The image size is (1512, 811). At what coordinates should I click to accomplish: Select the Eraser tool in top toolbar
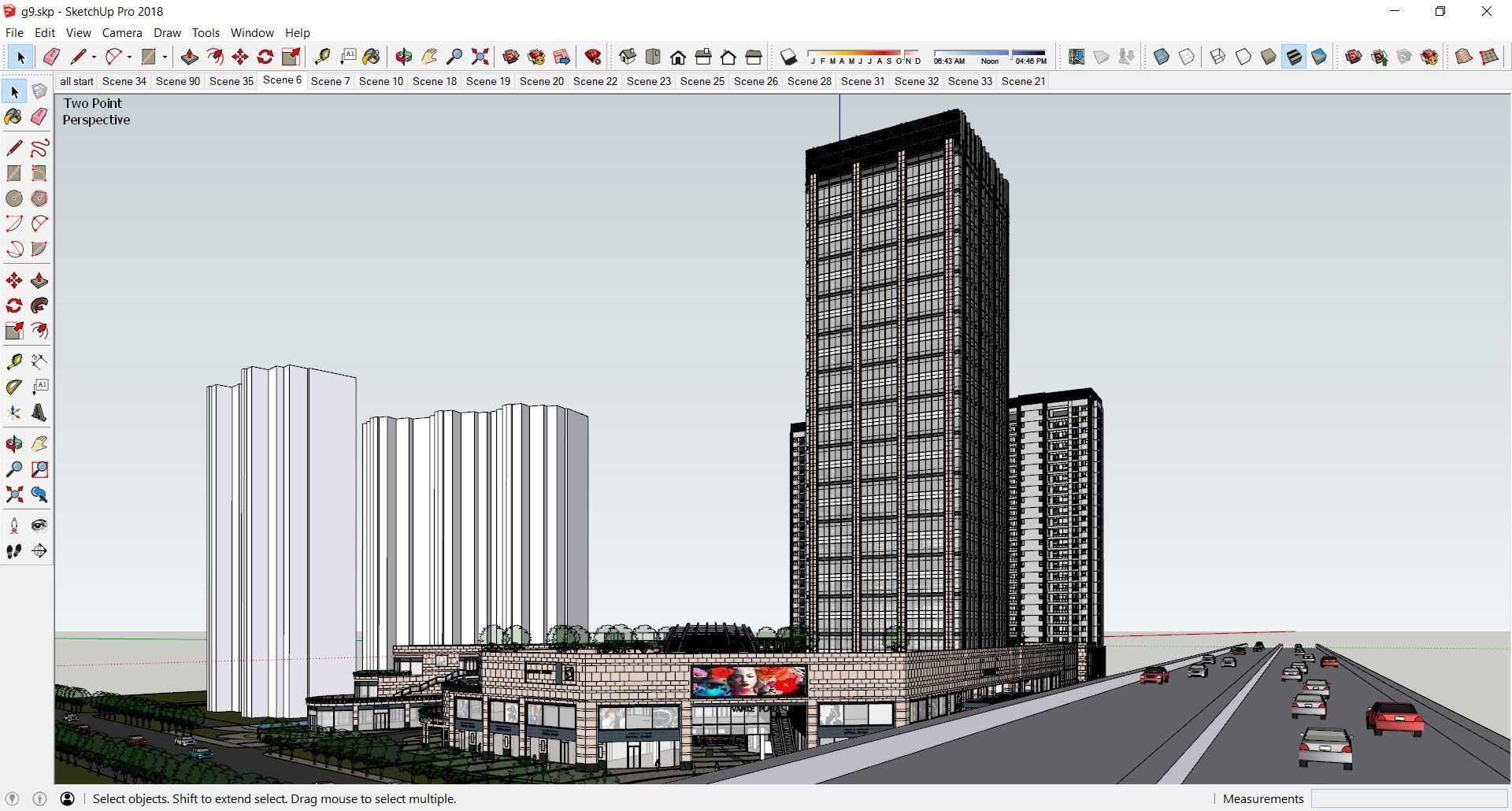(x=51, y=57)
